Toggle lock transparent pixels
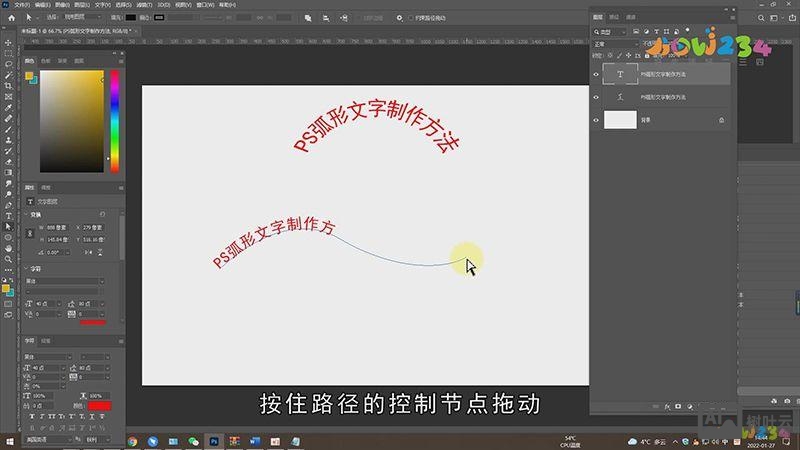This screenshot has width=800, height=450. click(x=610, y=56)
